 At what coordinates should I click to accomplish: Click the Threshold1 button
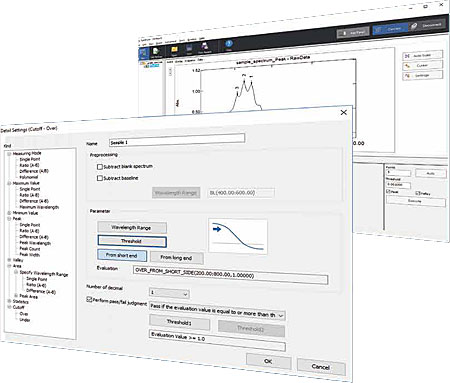179,322
